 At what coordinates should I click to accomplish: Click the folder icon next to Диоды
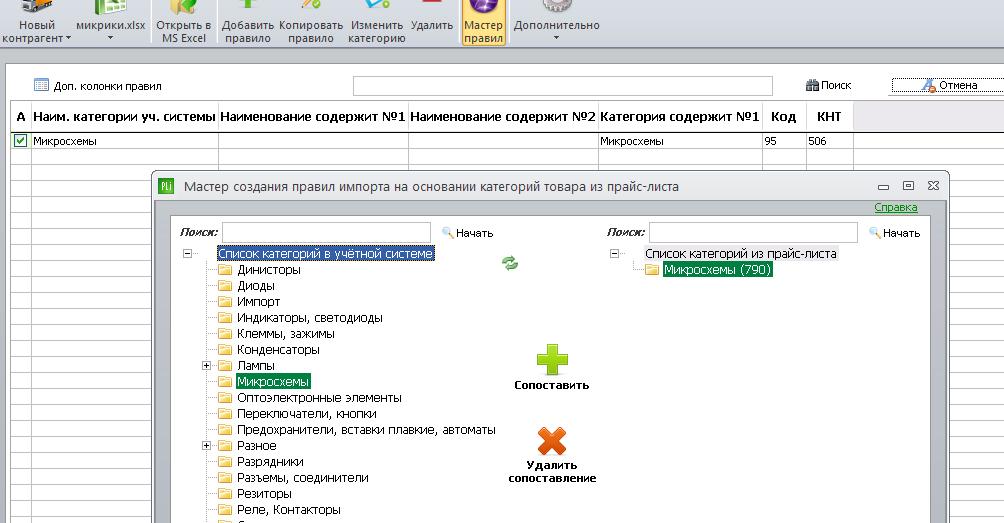click(225, 286)
